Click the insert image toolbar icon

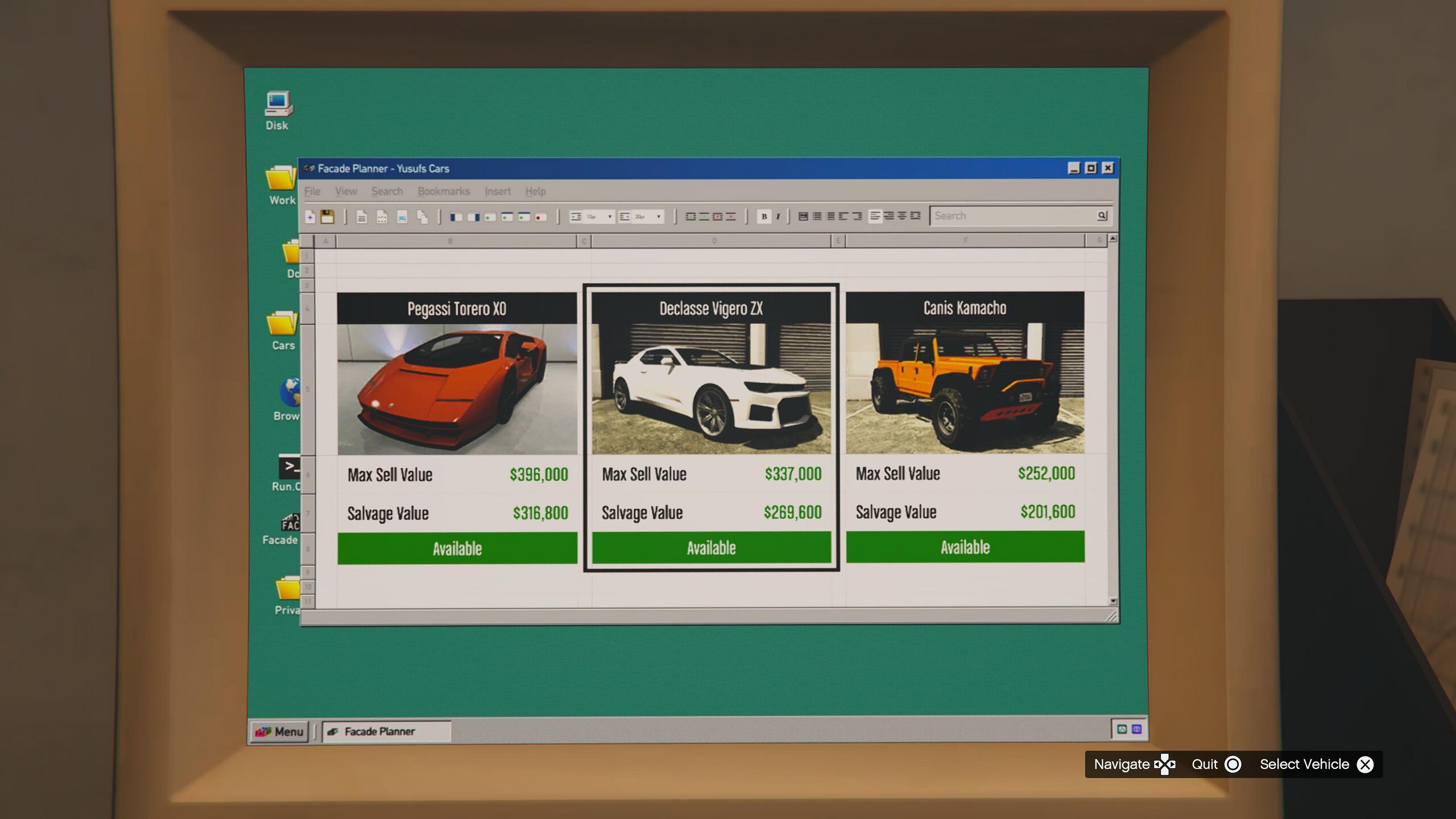tap(402, 217)
